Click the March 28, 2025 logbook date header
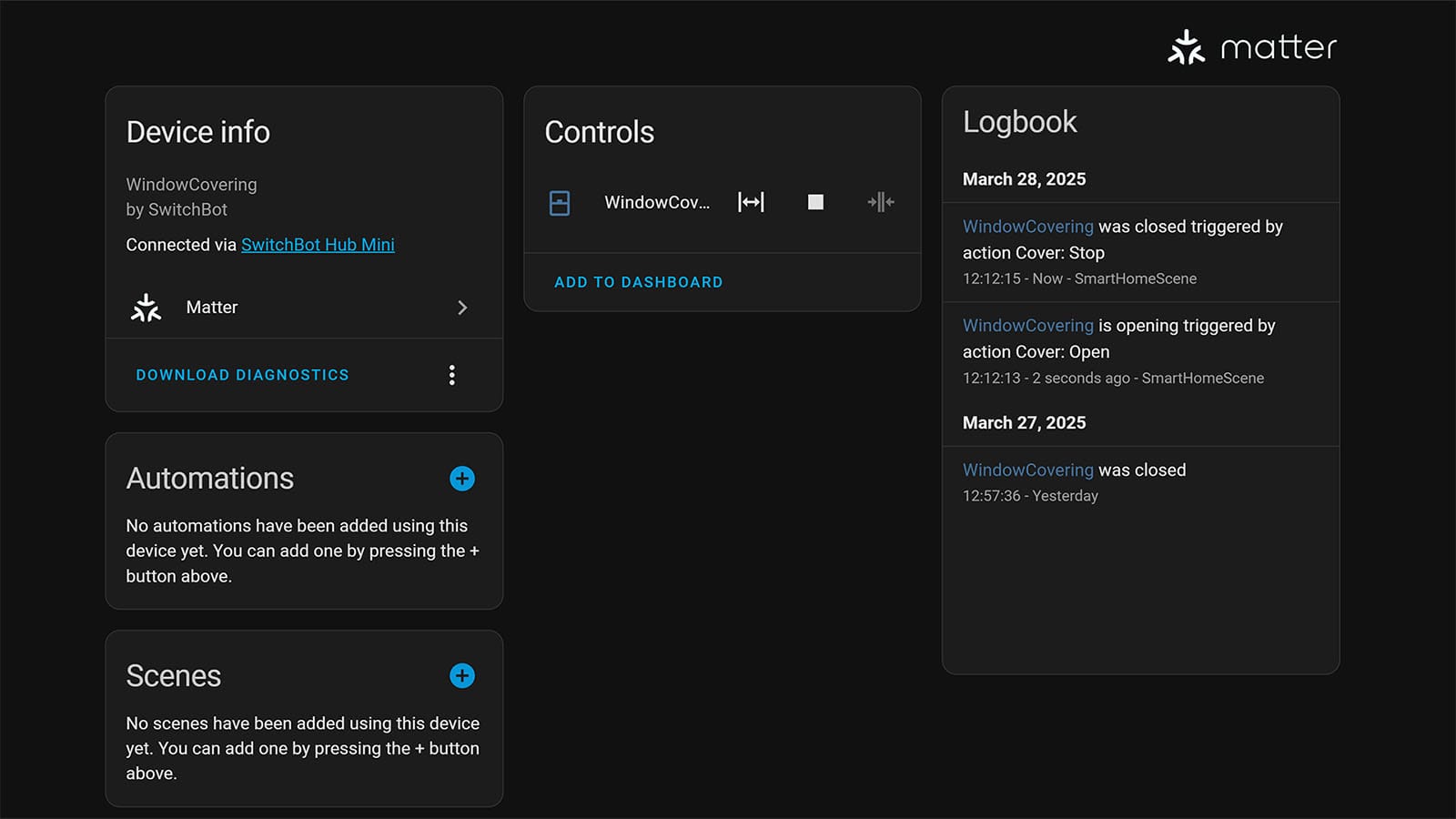The width and height of the screenshot is (1456, 819). 1025,179
